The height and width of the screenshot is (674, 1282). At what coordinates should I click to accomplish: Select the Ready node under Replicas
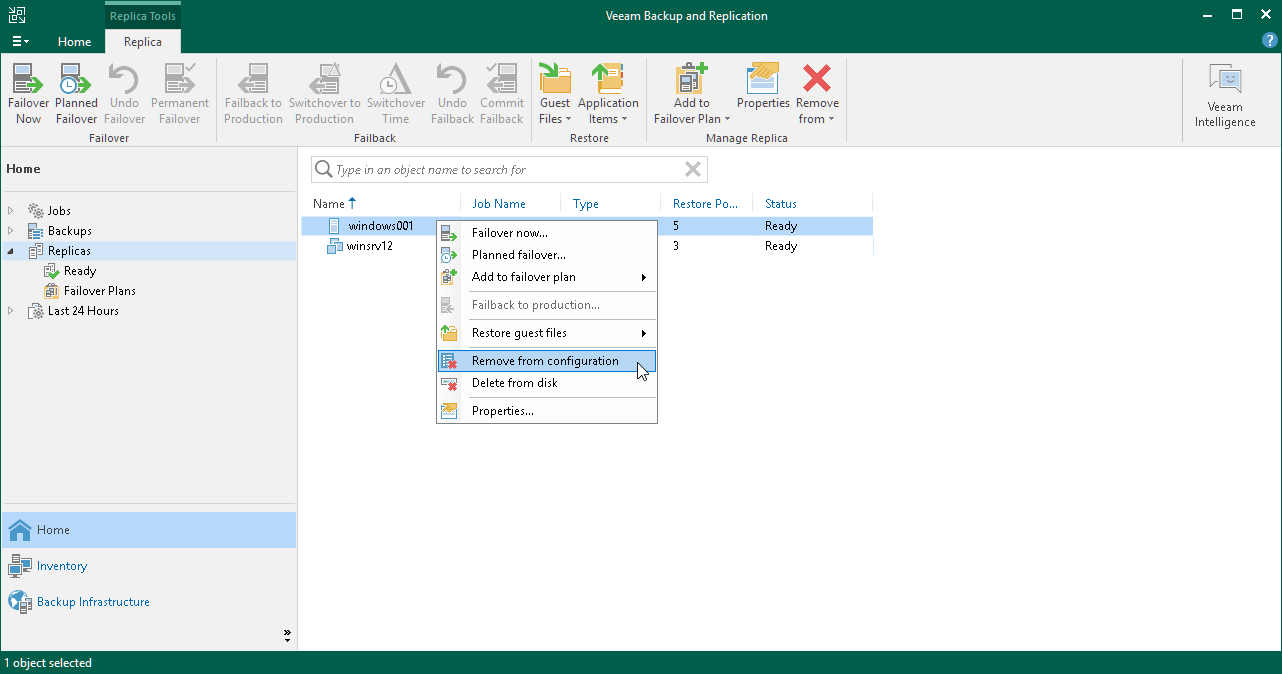[80, 271]
